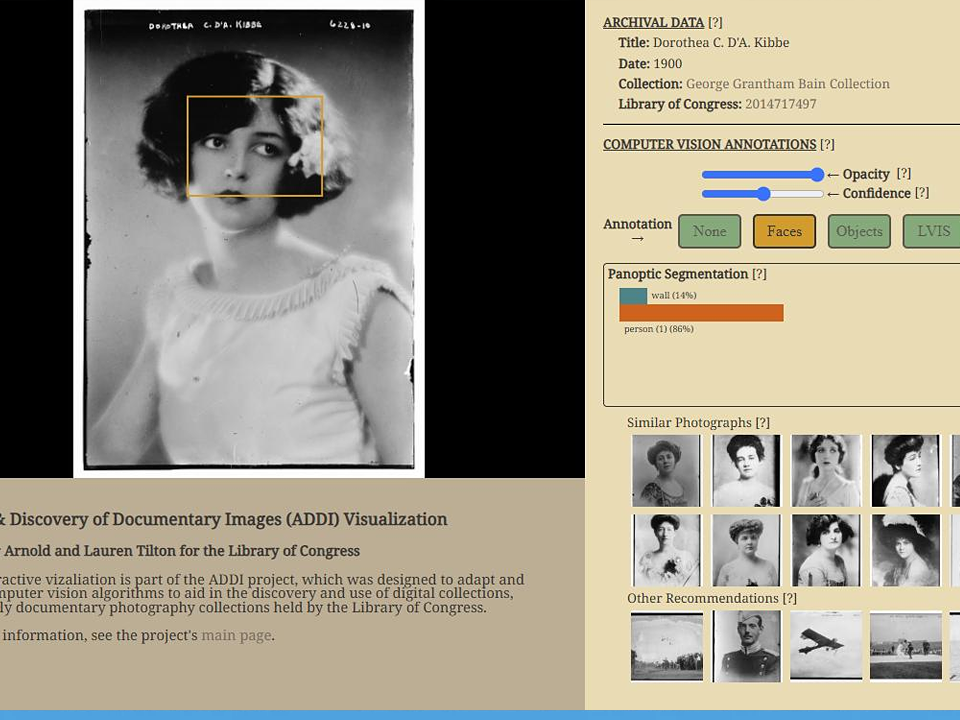This screenshot has width=960, height=720.
Task: Open the airplane recommendation thumbnail
Action: point(826,645)
